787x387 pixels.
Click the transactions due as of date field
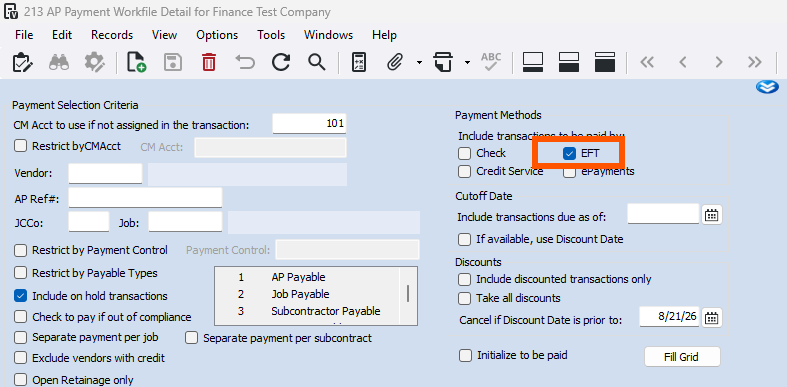pyautogui.click(x=664, y=214)
